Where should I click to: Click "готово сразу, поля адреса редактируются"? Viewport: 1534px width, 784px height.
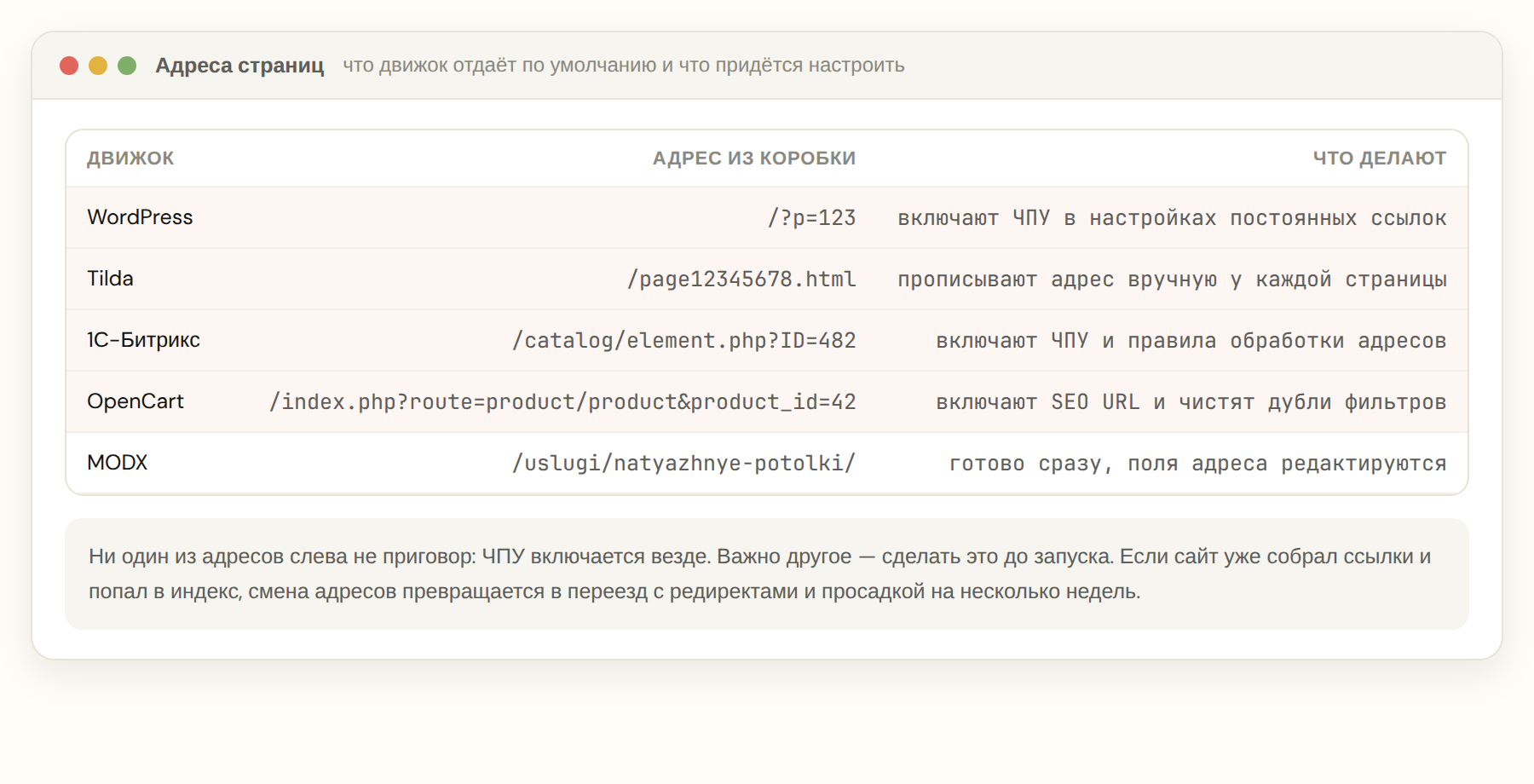click(x=1197, y=463)
